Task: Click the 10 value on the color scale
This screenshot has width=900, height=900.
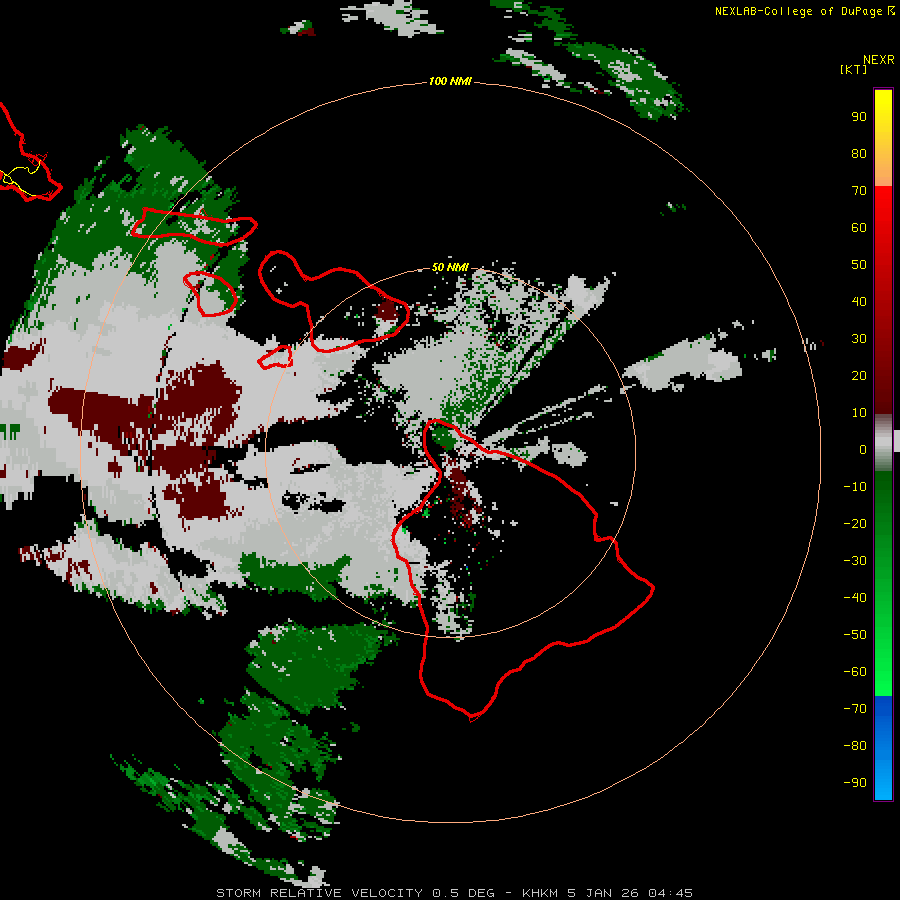Action: coord(859,413)
